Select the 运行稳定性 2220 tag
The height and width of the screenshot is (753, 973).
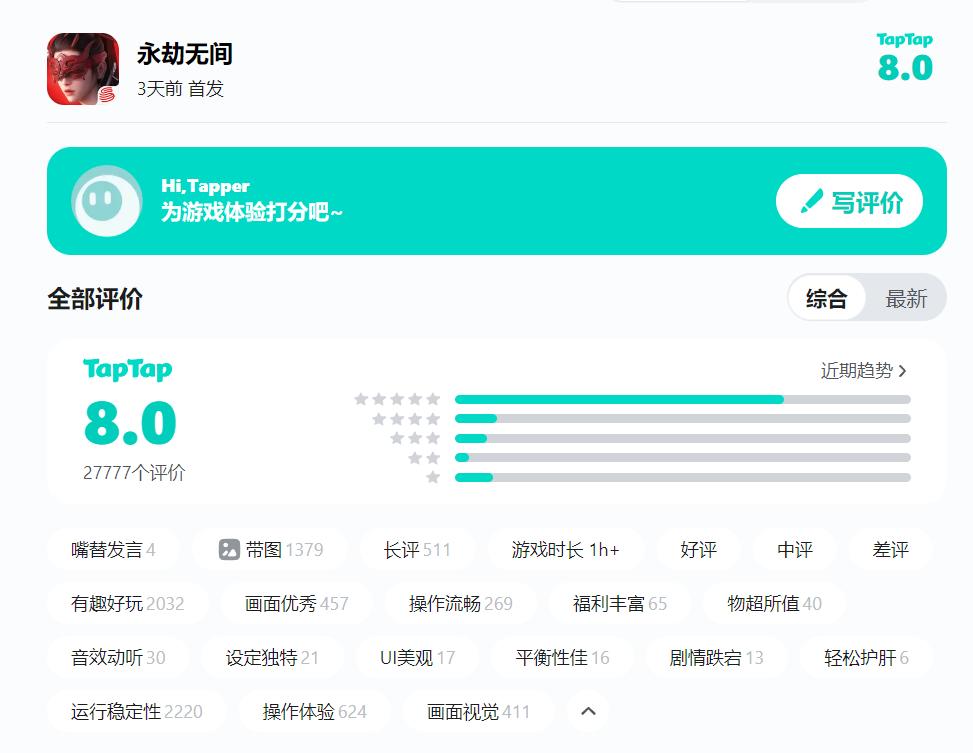tap(136, 711)
